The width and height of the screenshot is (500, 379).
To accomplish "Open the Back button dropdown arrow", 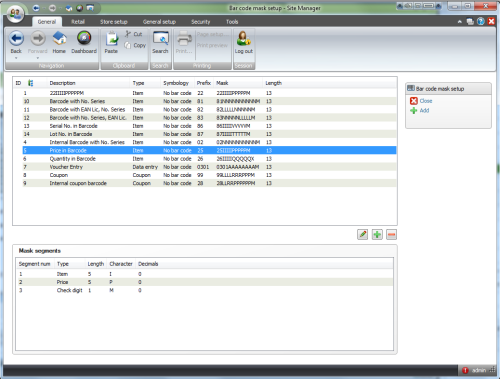I will [16, 58].
